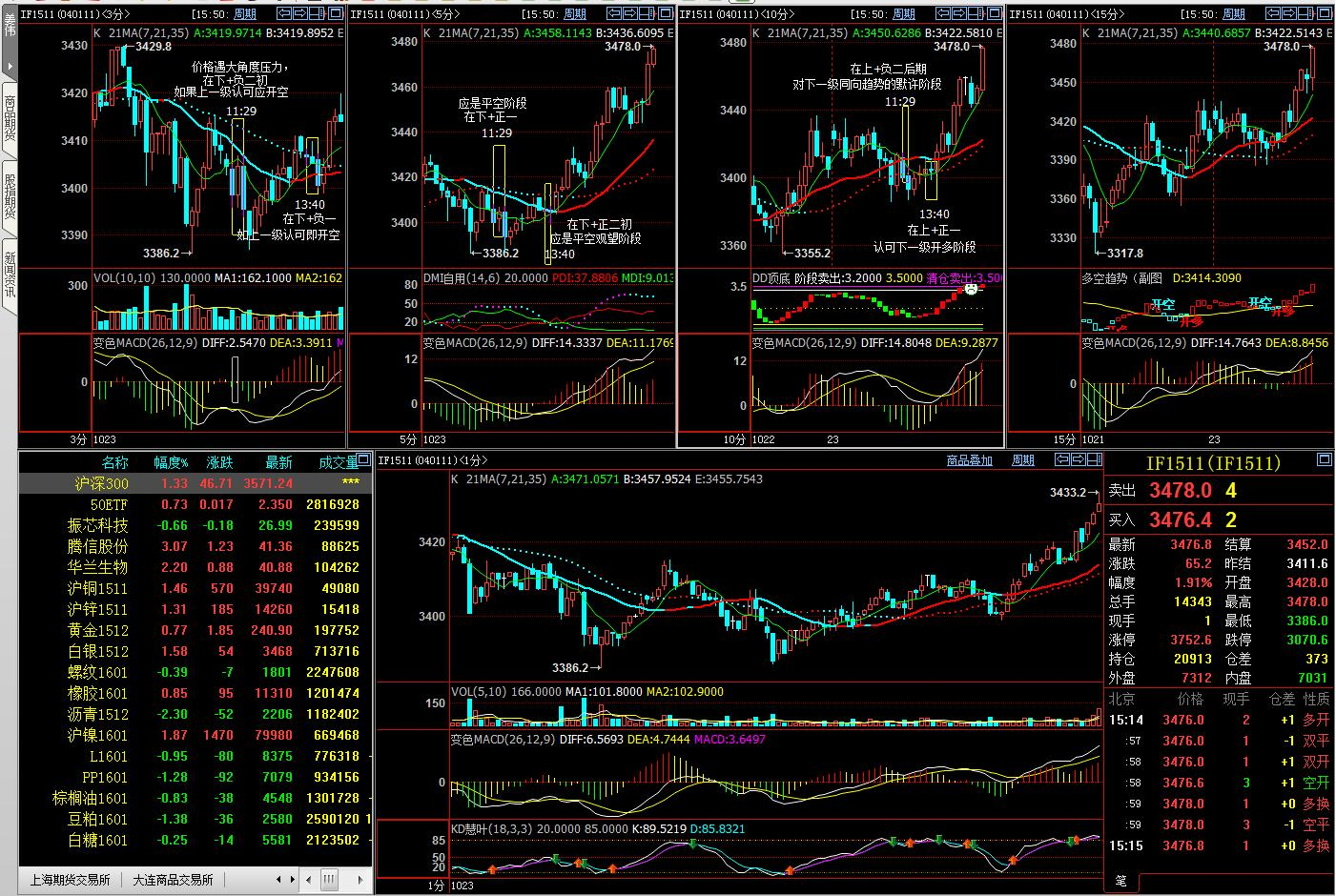The image size is (1336, 896).
Task: Toggle split panel icon in 1分 chart
Action: pos(1095,459)
